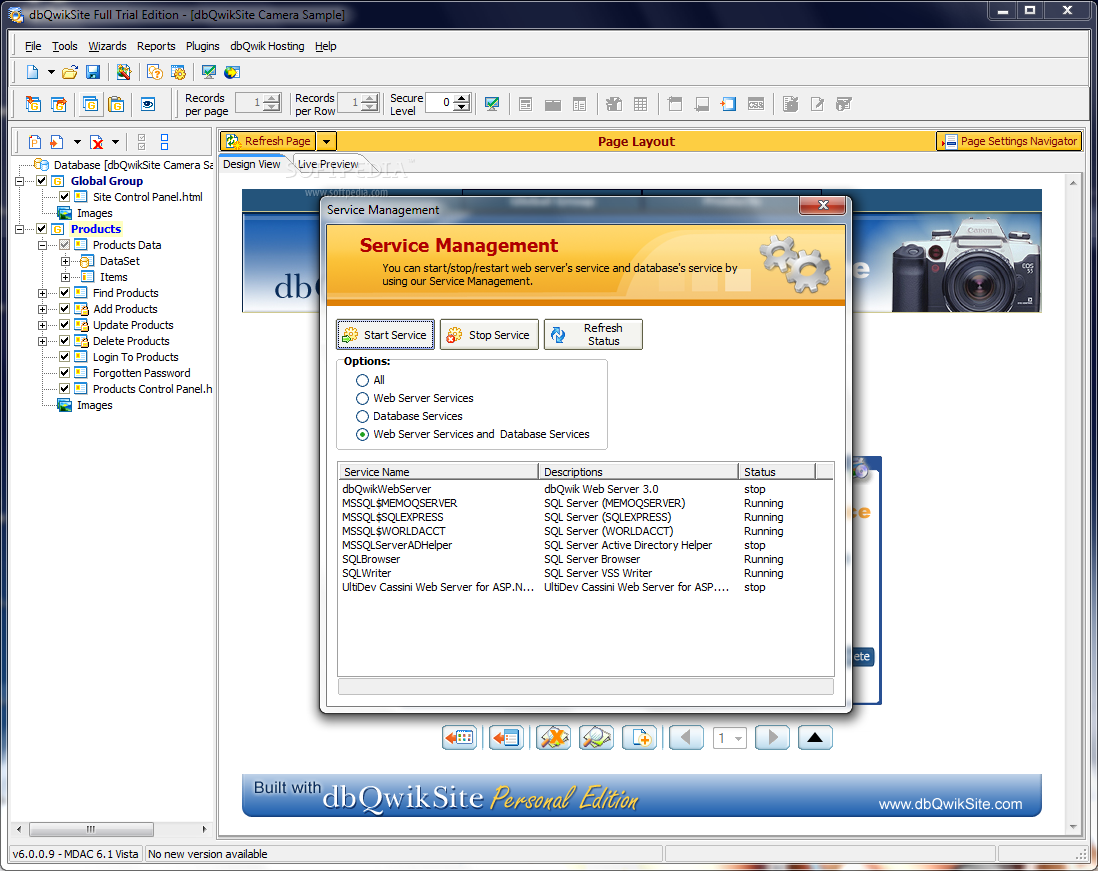
Task: Click the add new record page-plus button
Action: 640,738
